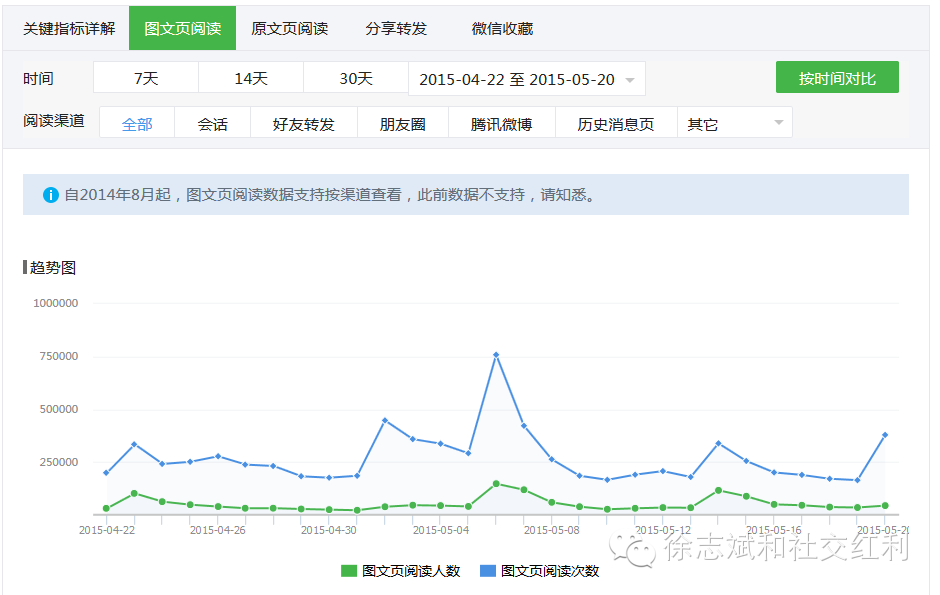Click the 2015-04-26 x-axis label
The width and height of the screenshot is (940, 595).
(x=218, y=530)
